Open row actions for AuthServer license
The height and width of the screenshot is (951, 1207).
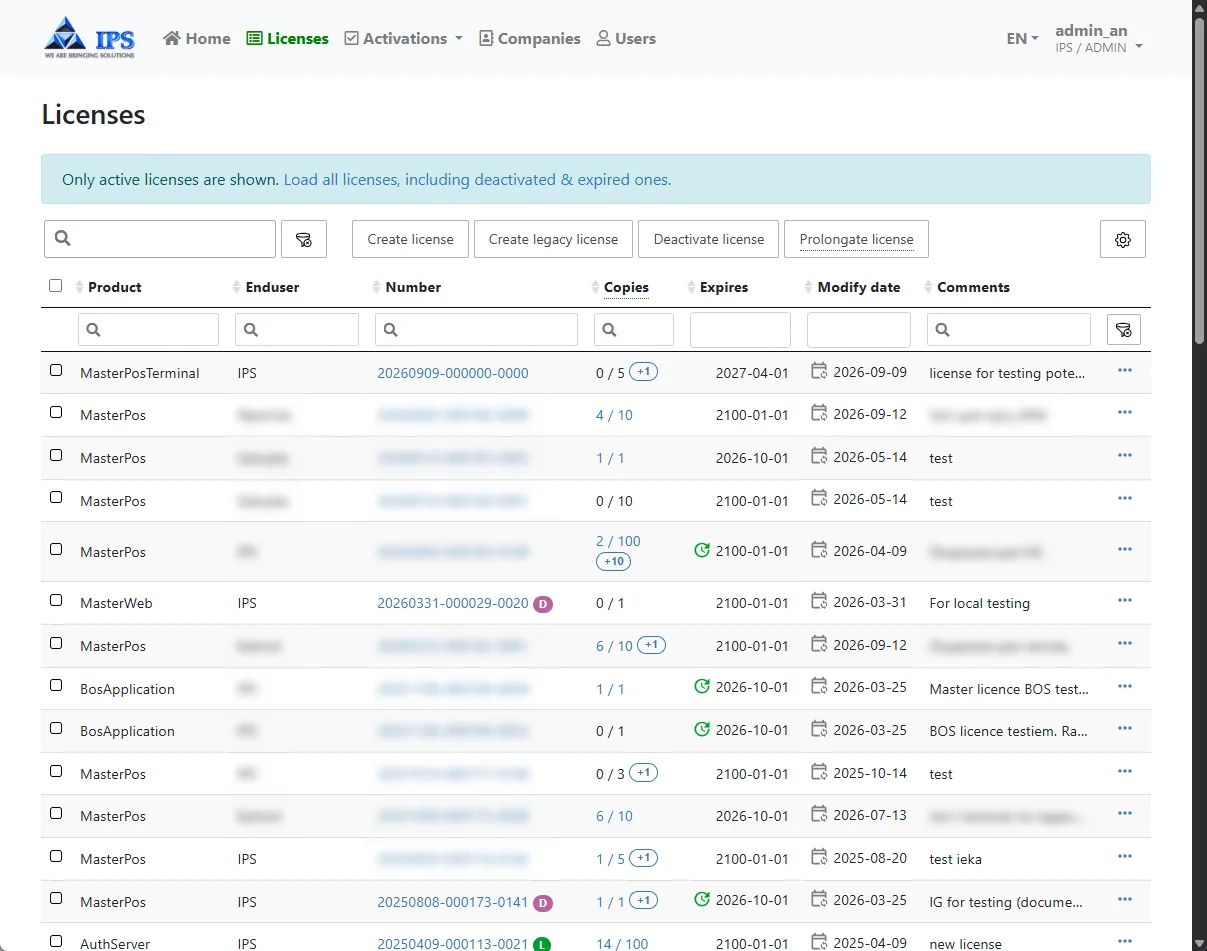1124,942
